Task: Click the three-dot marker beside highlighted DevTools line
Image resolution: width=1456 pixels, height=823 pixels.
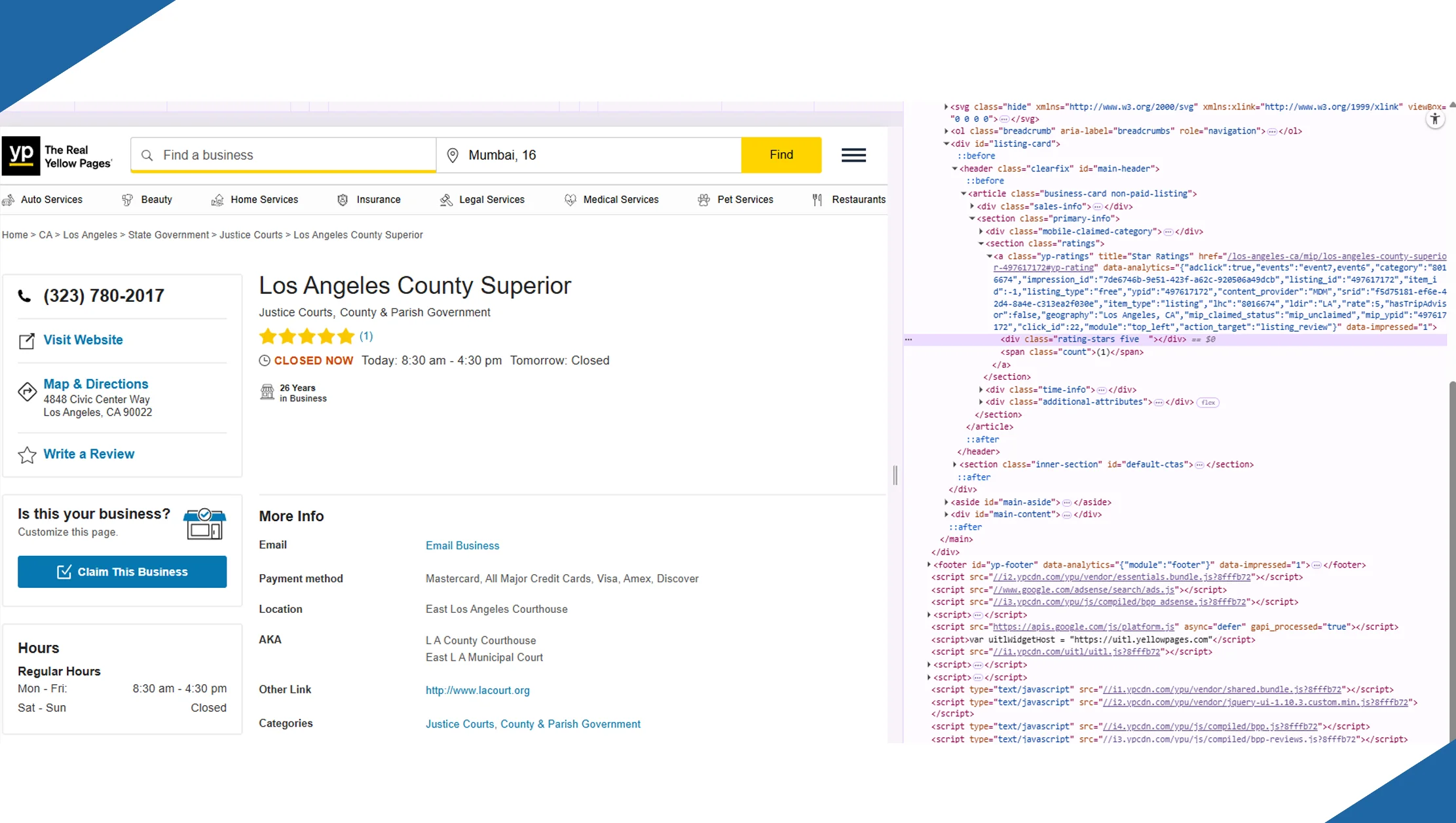Action: [908, 340]
